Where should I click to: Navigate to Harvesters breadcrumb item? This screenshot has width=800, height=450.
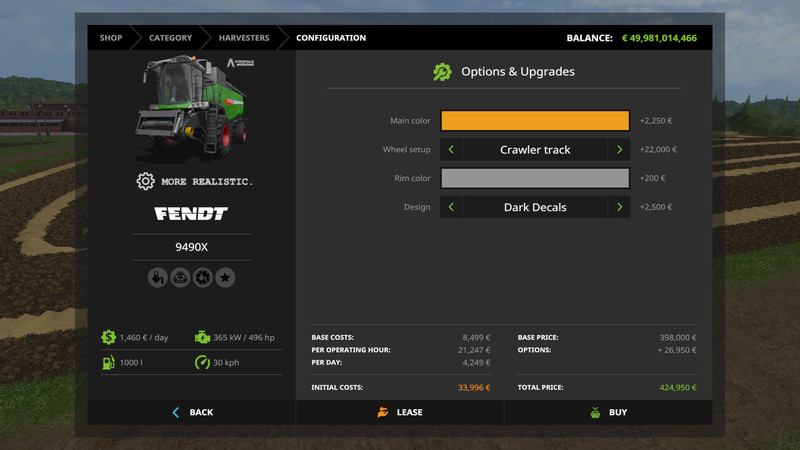tap(244, 38)
